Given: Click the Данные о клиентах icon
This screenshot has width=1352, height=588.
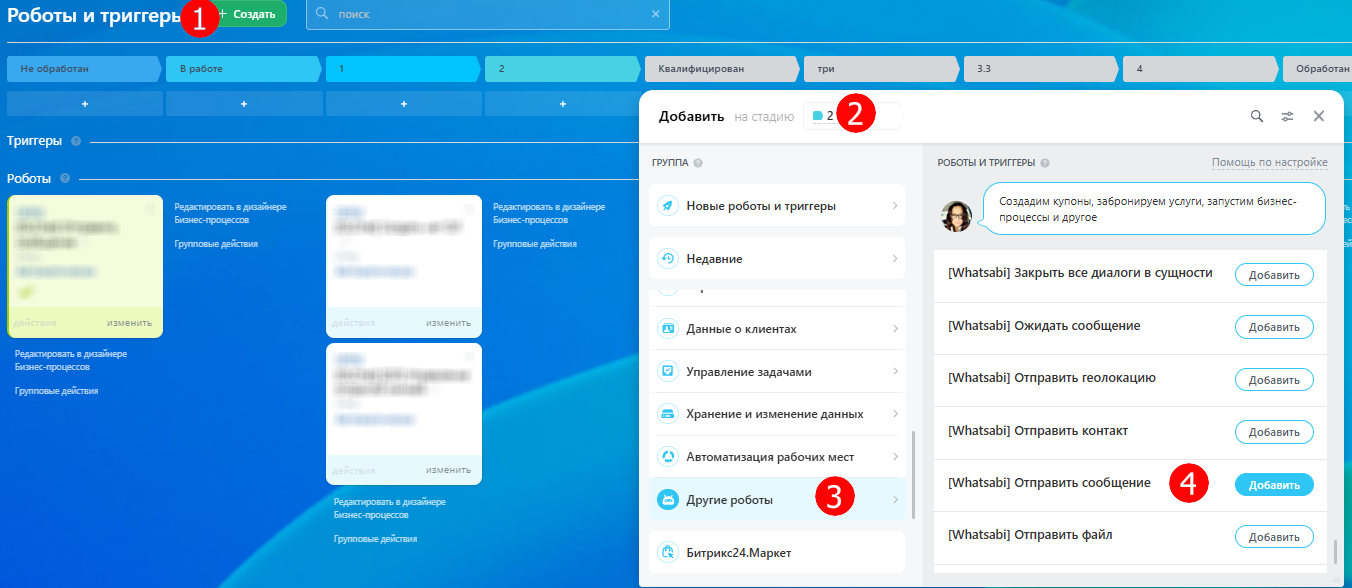Looking at the screenshot, I should coord(668,329).
